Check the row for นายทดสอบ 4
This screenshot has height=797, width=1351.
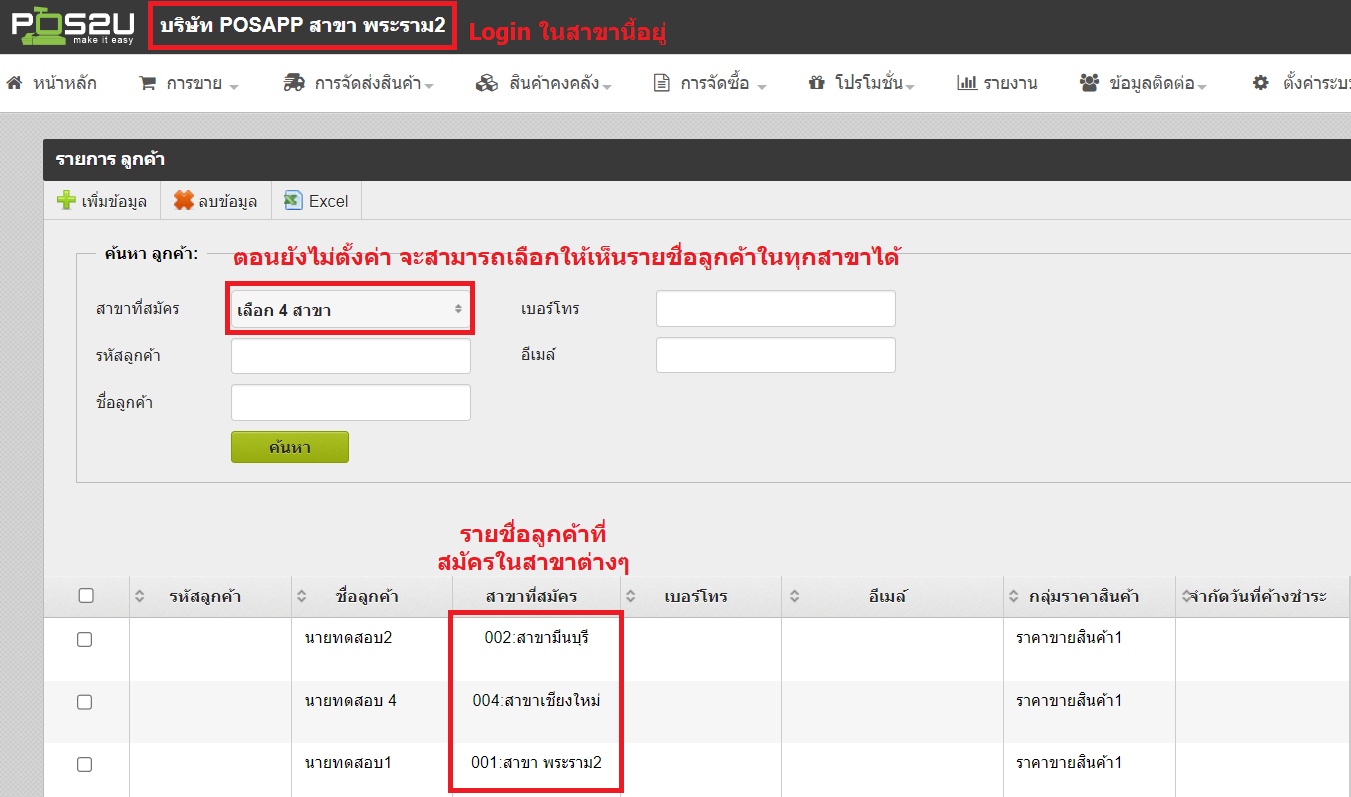click(85, 702)
